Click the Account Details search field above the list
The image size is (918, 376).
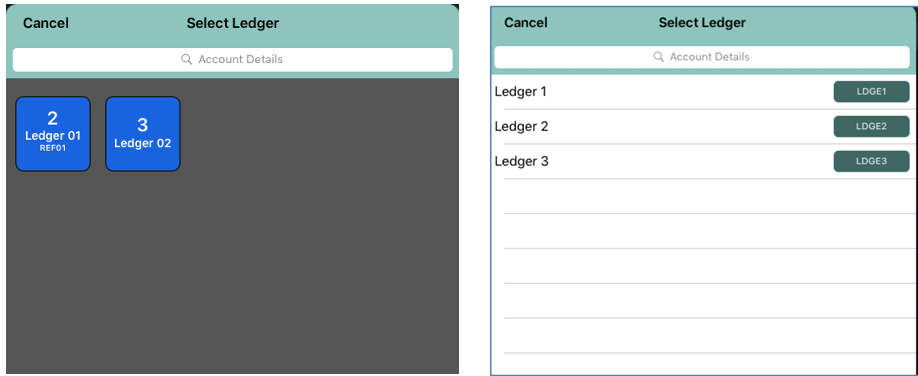coord(701,57)
